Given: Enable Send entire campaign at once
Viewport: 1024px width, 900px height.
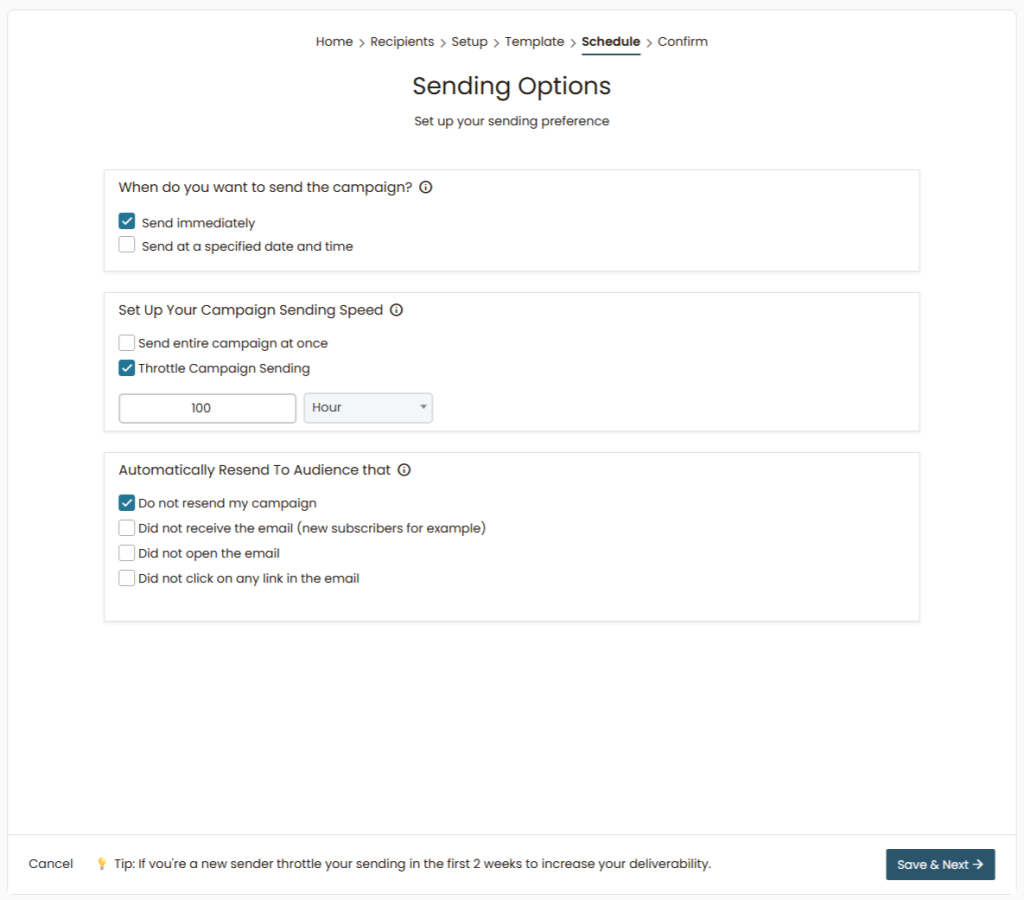Looking at the screenshot, I should point(127,343).
